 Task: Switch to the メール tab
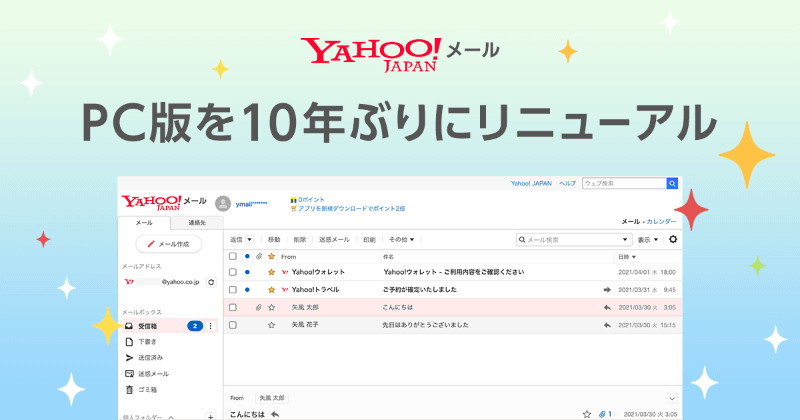coord(144,223)
